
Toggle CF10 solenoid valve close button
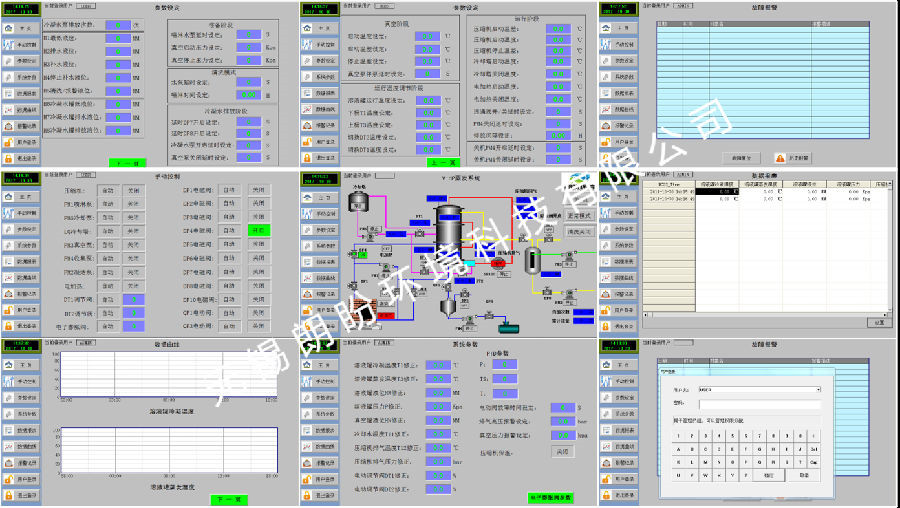point(258,299)
